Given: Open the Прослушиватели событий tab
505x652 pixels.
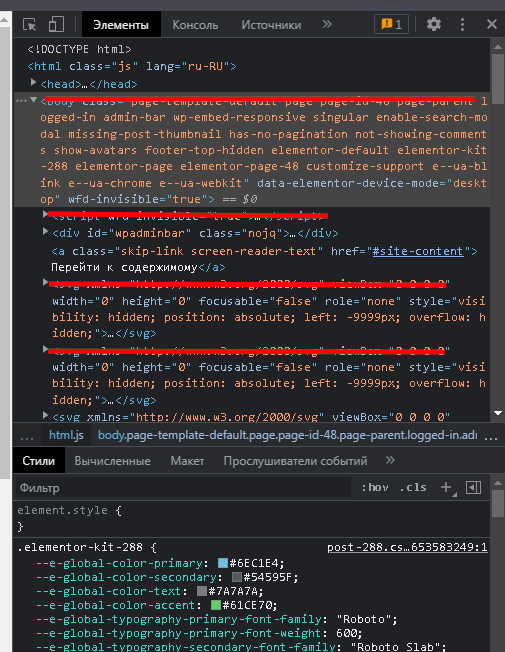Looking at the screenshot, I should coord(295,461).
